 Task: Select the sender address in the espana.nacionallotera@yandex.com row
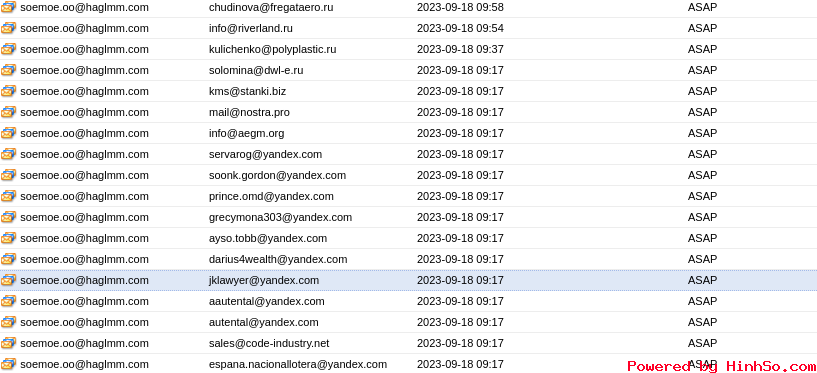pyautogui.click(x=84, y=364)
